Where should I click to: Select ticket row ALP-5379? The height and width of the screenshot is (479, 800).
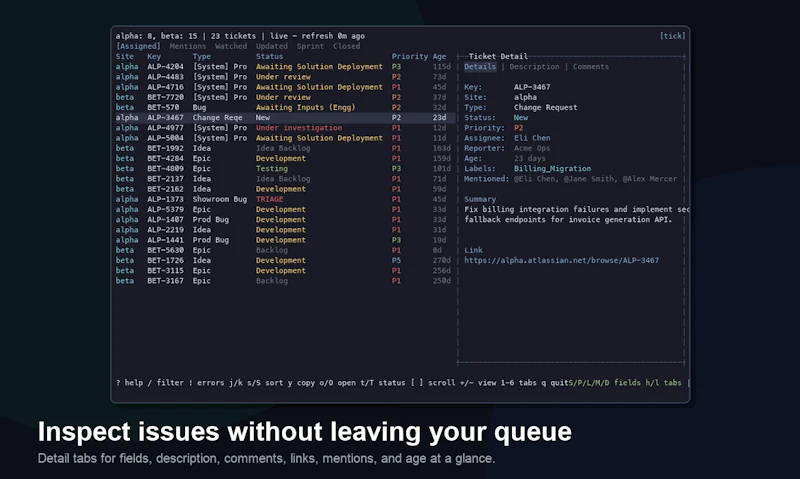[284, 210]
